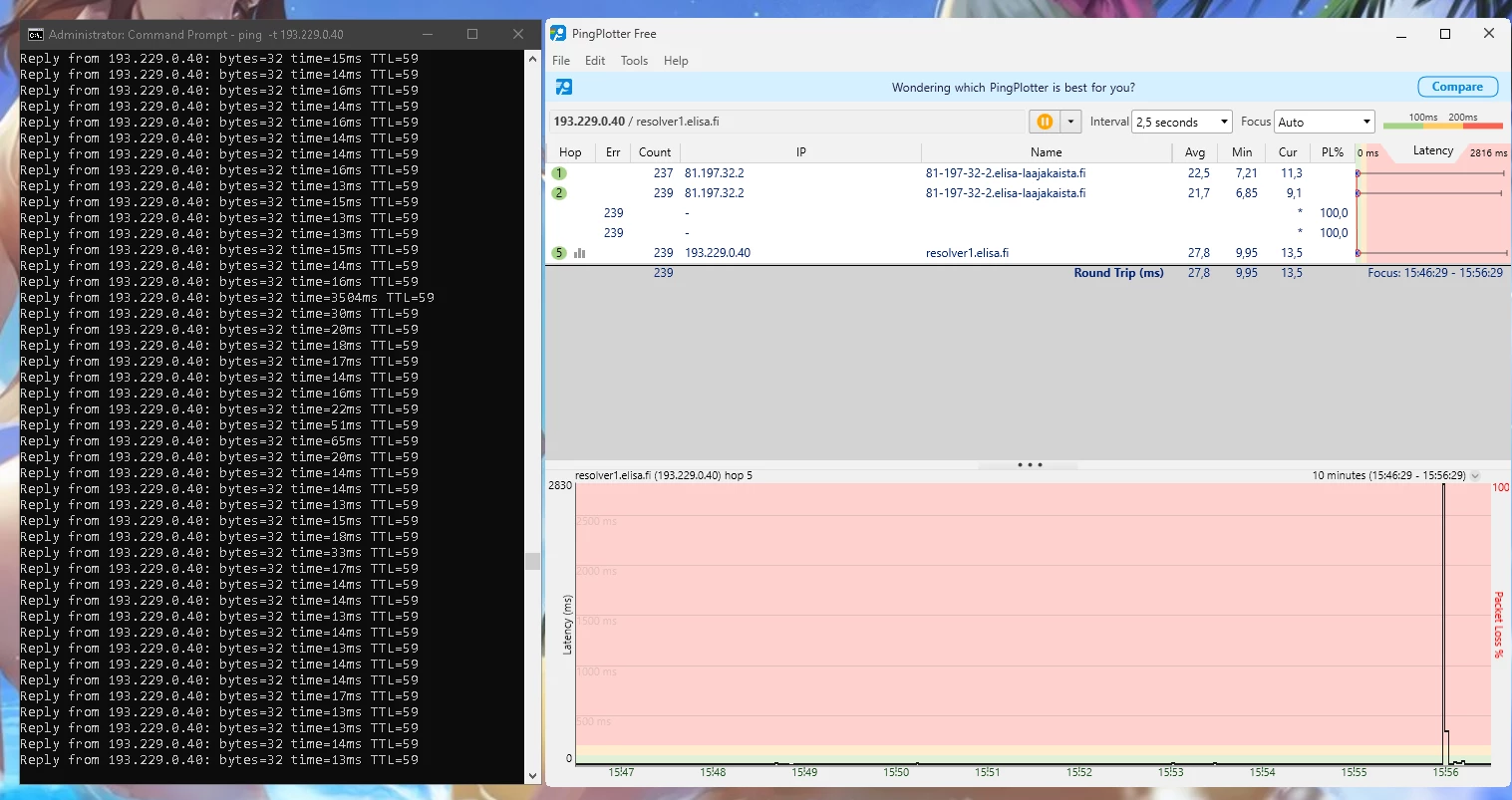Click the latency color scale legend

coord(1443,122)
